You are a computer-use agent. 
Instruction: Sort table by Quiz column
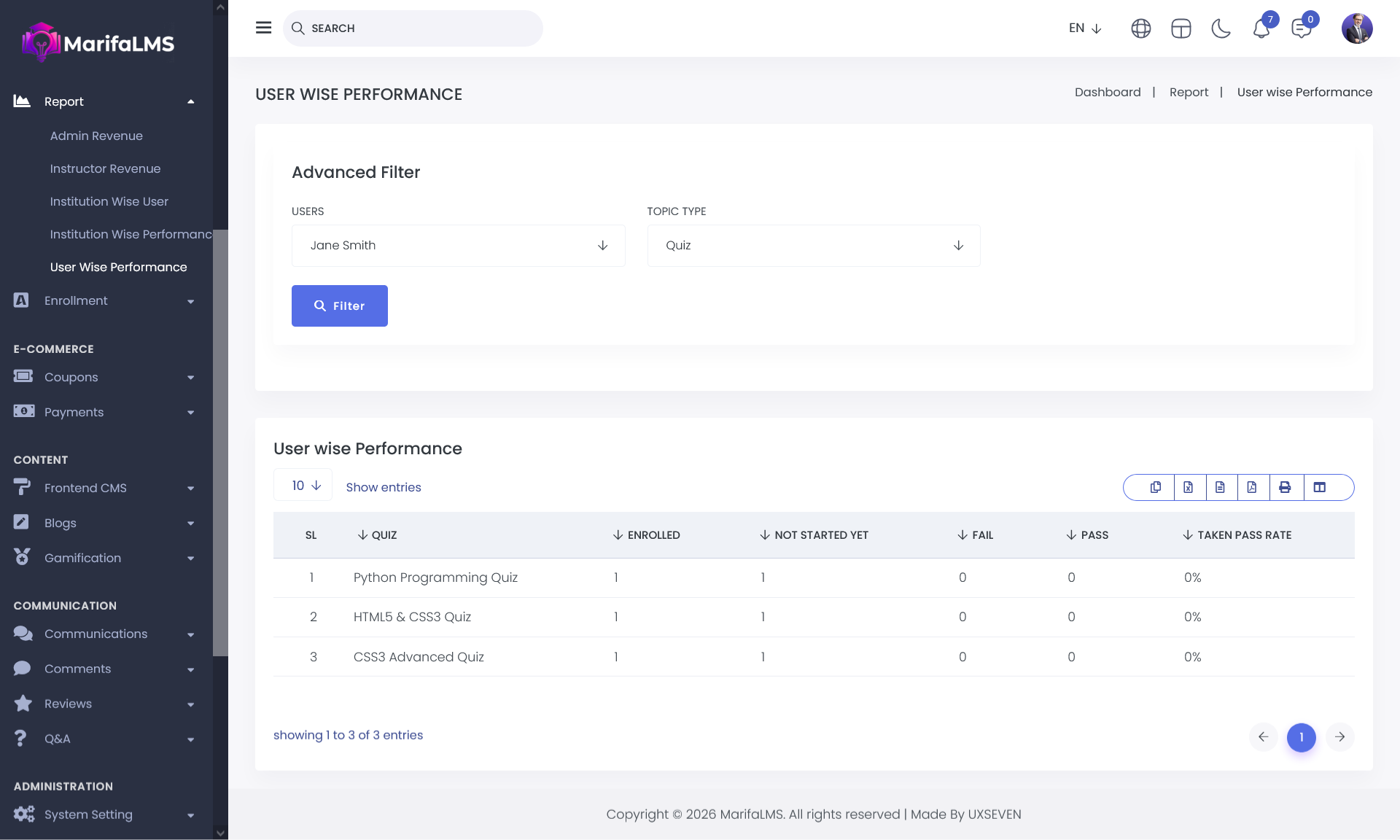coord(378,535)
